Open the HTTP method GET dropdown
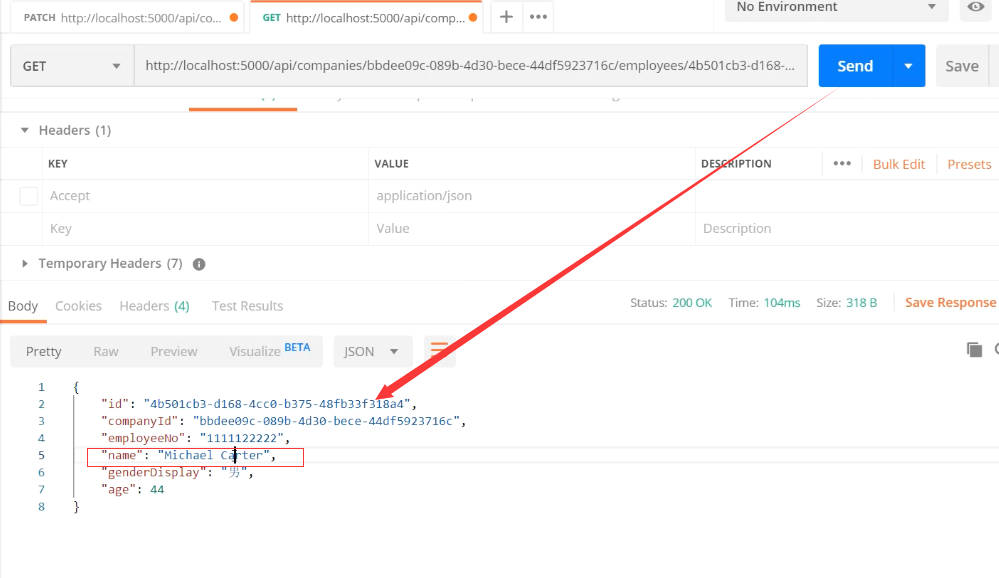The image size is (999, 578). click(72, 66)
